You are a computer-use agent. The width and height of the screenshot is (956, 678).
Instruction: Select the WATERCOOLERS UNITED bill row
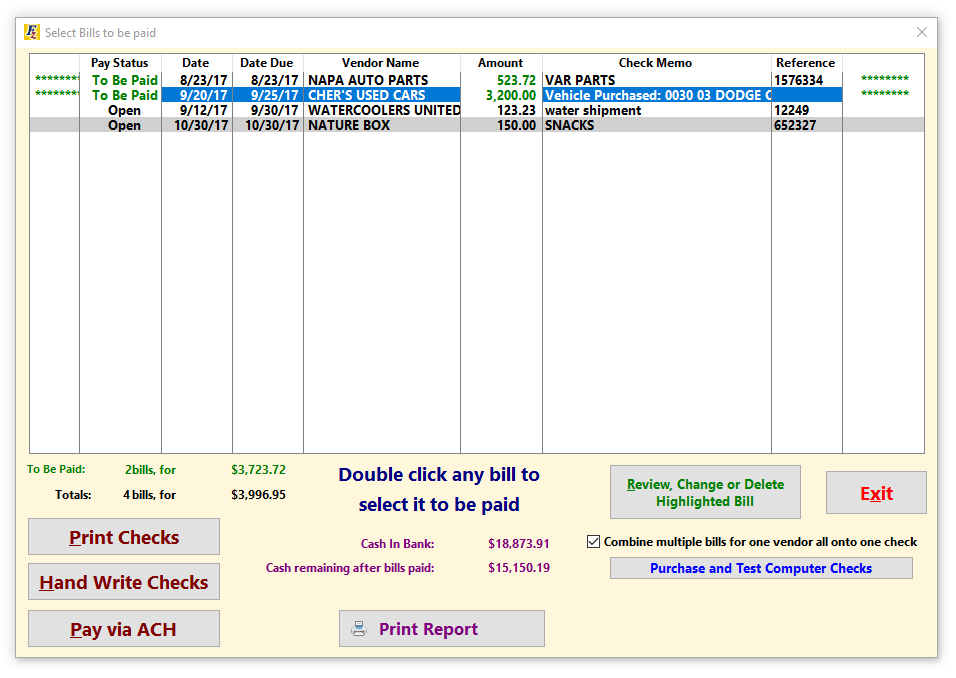[380, 110]
